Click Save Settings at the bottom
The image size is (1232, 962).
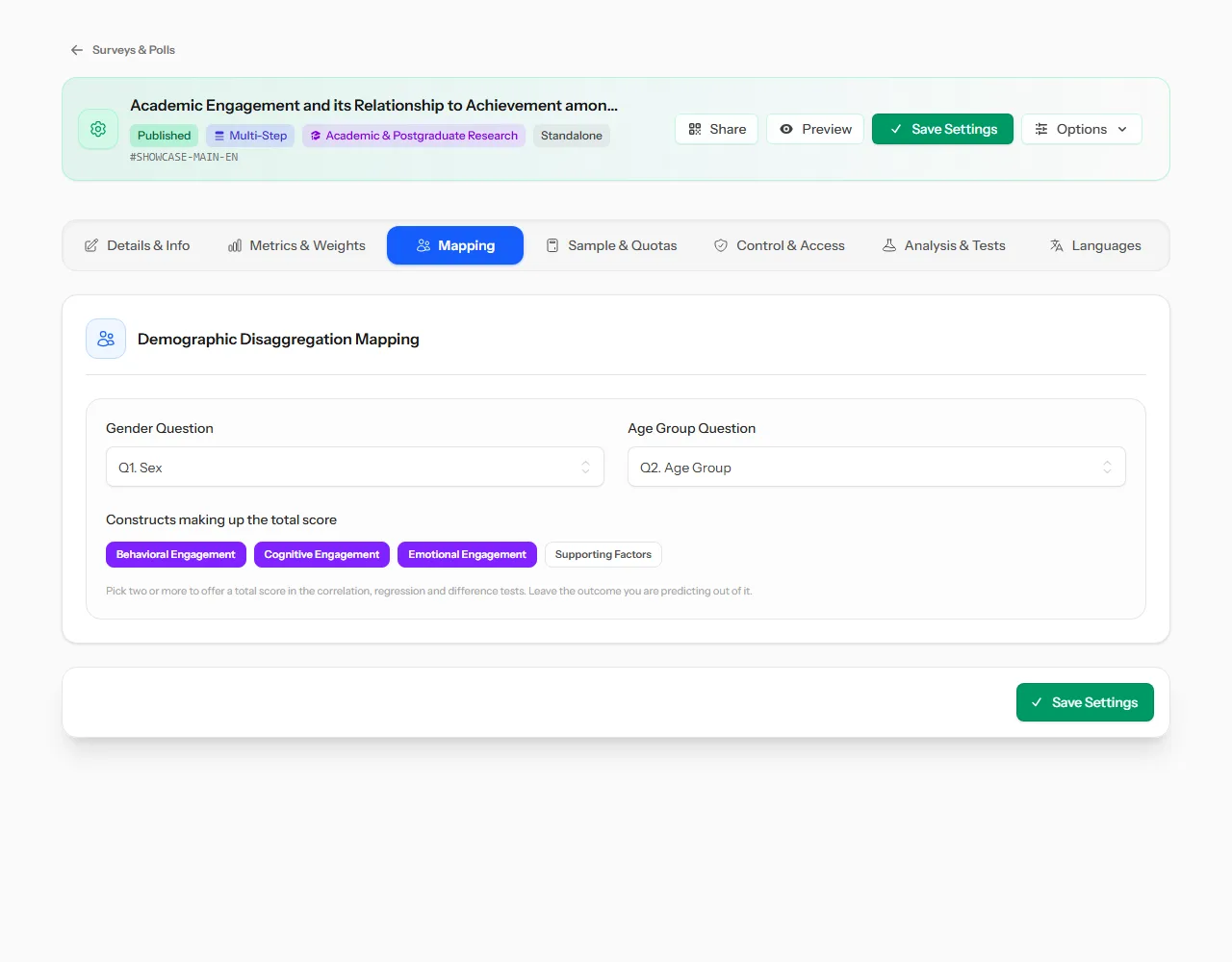tap(1085, 702)
